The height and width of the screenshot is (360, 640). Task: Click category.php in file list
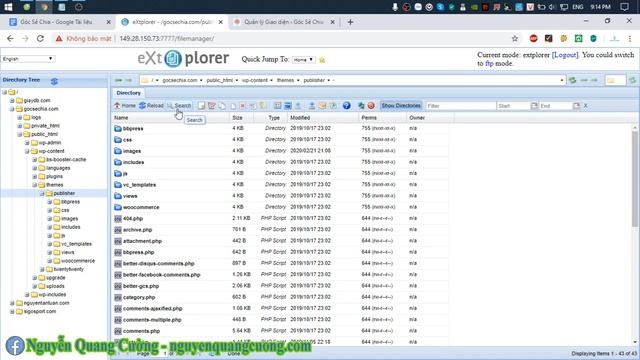pos(139,298)
